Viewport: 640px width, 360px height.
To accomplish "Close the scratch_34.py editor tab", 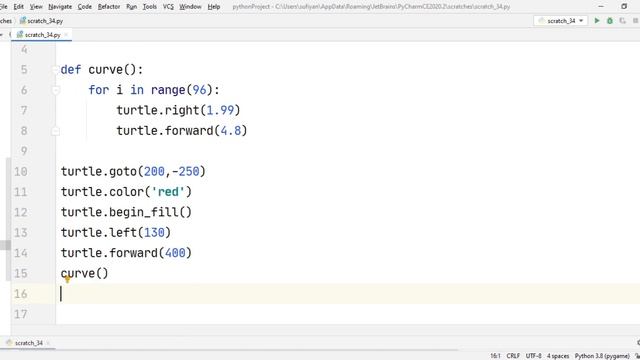I will tap(66, 35).
